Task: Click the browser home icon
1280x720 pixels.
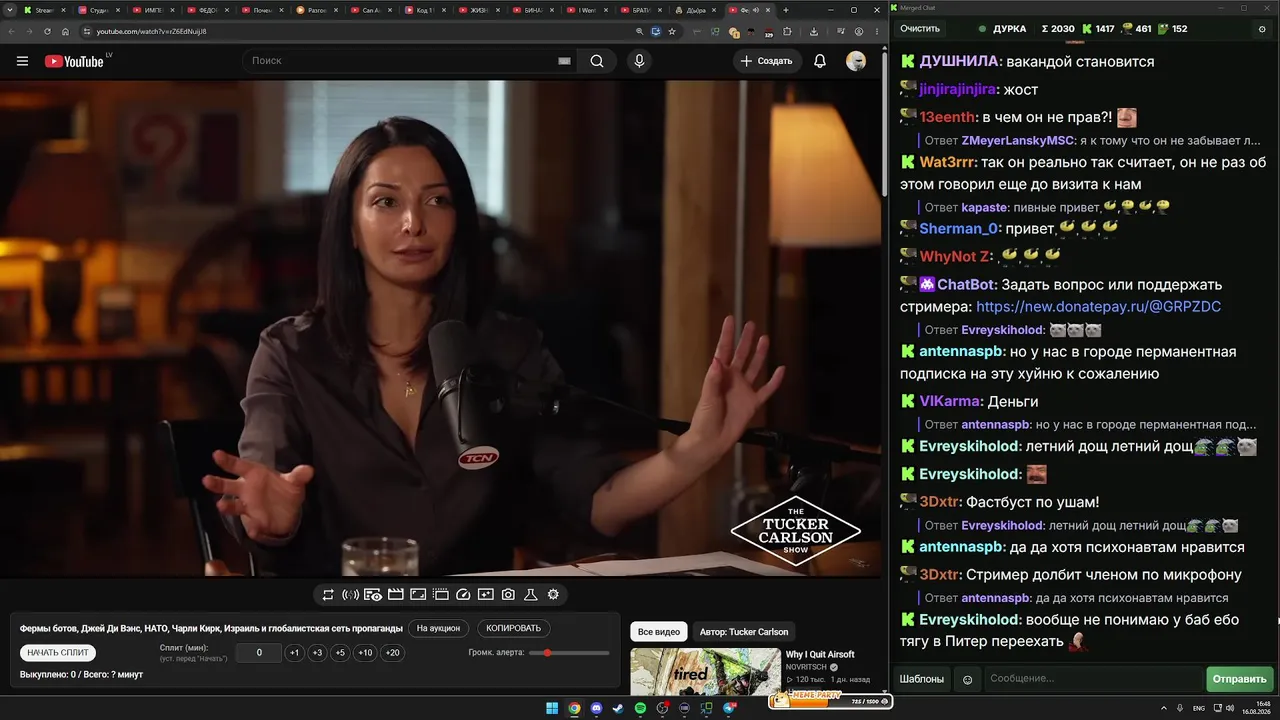Action: coord(65,31)
